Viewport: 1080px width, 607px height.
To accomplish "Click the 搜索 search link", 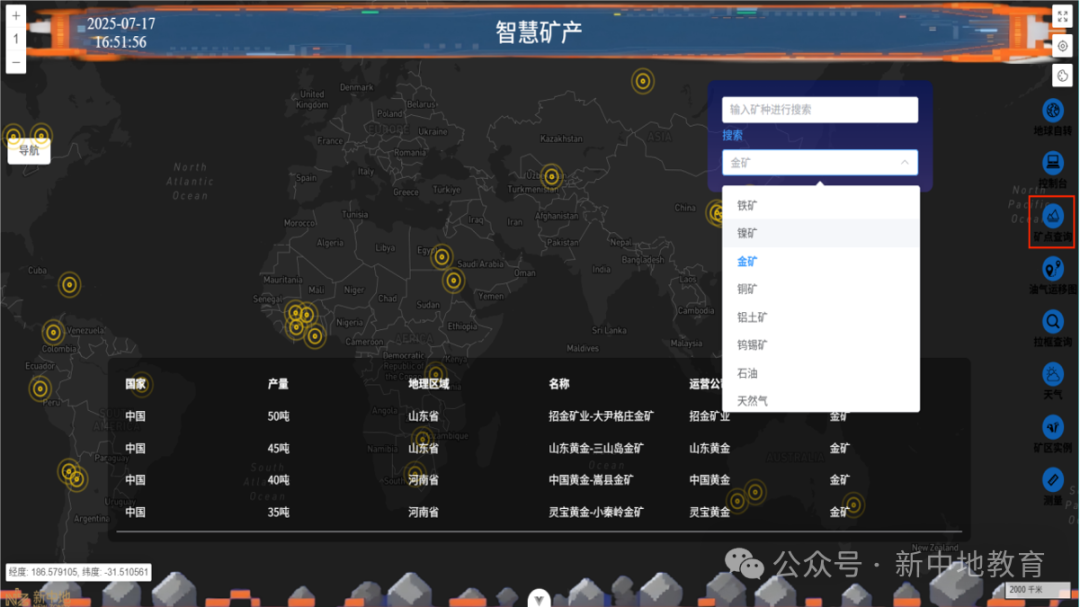I will point(732,135).
